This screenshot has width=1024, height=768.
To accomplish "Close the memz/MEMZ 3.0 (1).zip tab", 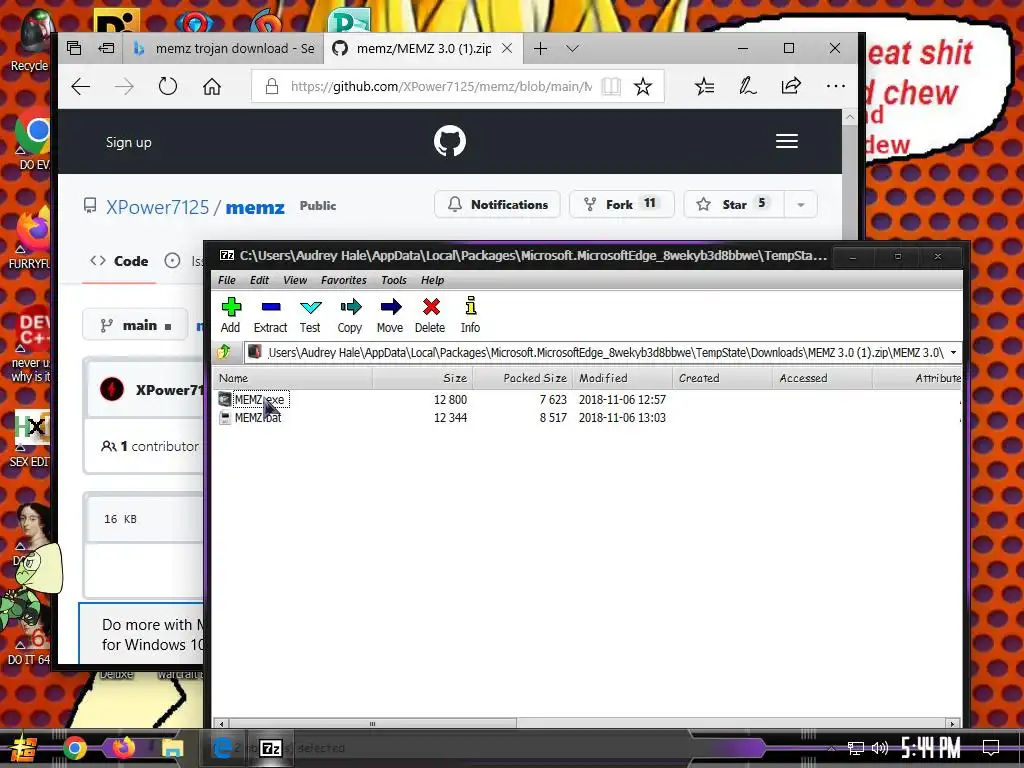I will [507, 48].
